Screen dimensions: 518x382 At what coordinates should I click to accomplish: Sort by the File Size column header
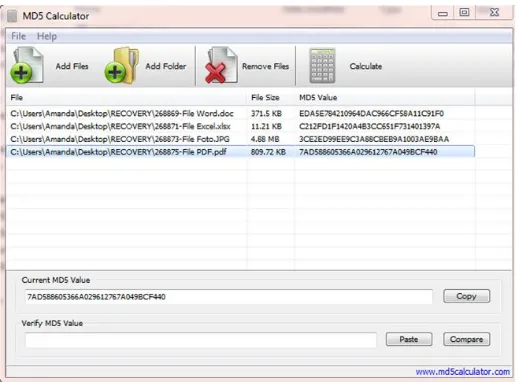(x=271, y=97)
